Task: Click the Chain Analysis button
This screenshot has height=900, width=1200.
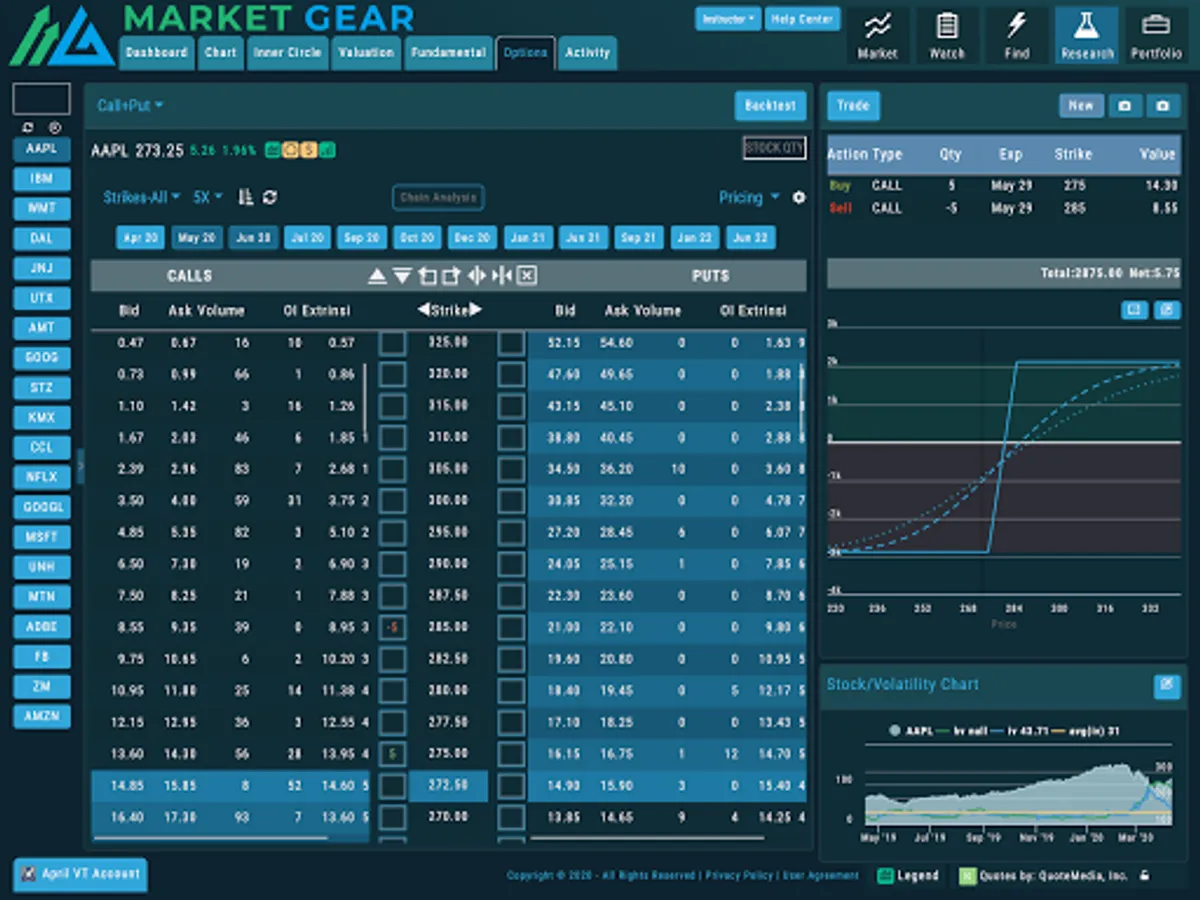Action: pyautogui.click(x=438, y=197)
